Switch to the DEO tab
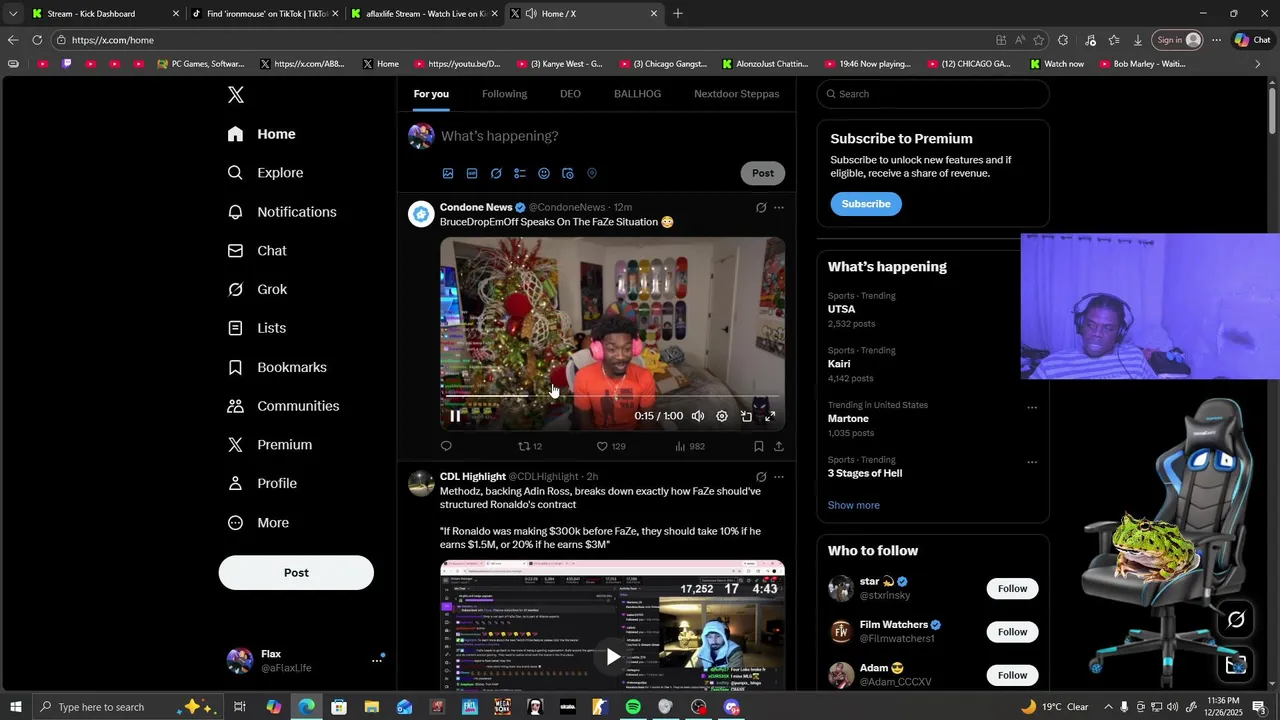This screenshot has width=1280, height=720. [570, 94]
